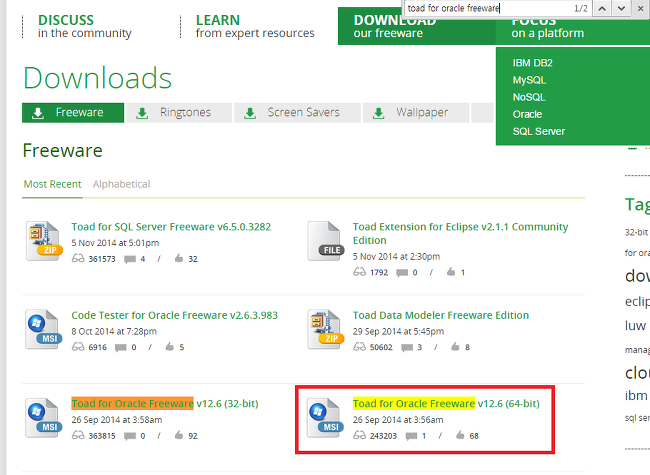This screenshot has height=475, width=650.
Task: Click the comments icon for Code Tester for Oracle
Action: 121,347
